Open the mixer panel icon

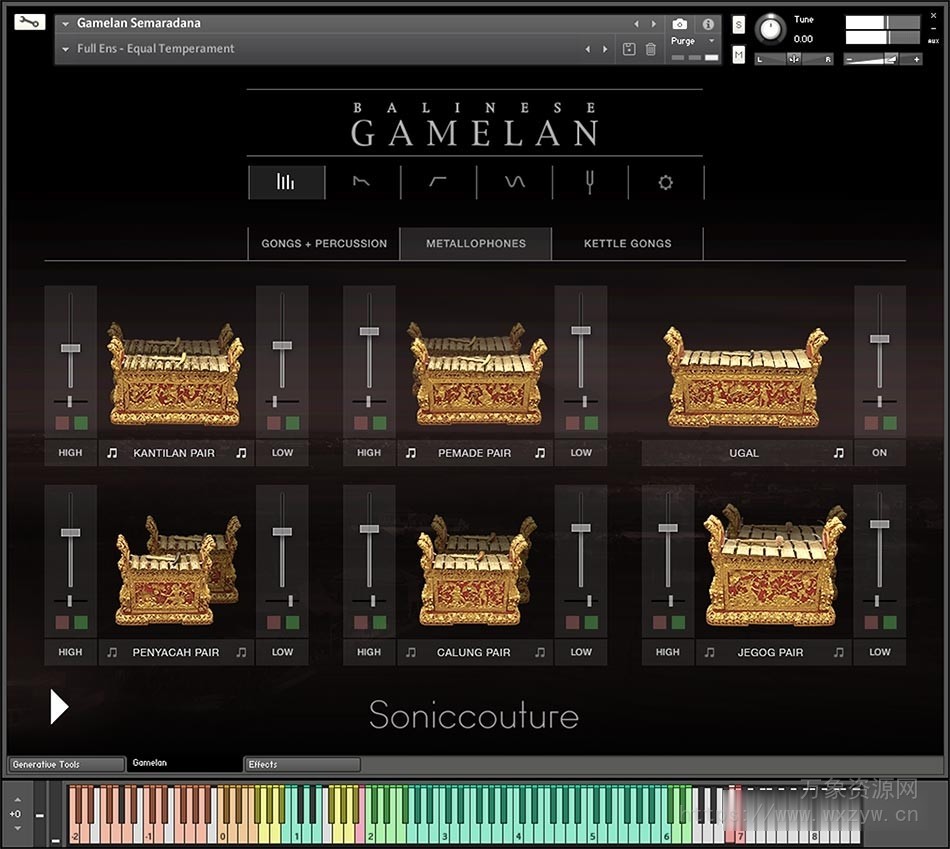pyautogui.click(x=286, y=182)
